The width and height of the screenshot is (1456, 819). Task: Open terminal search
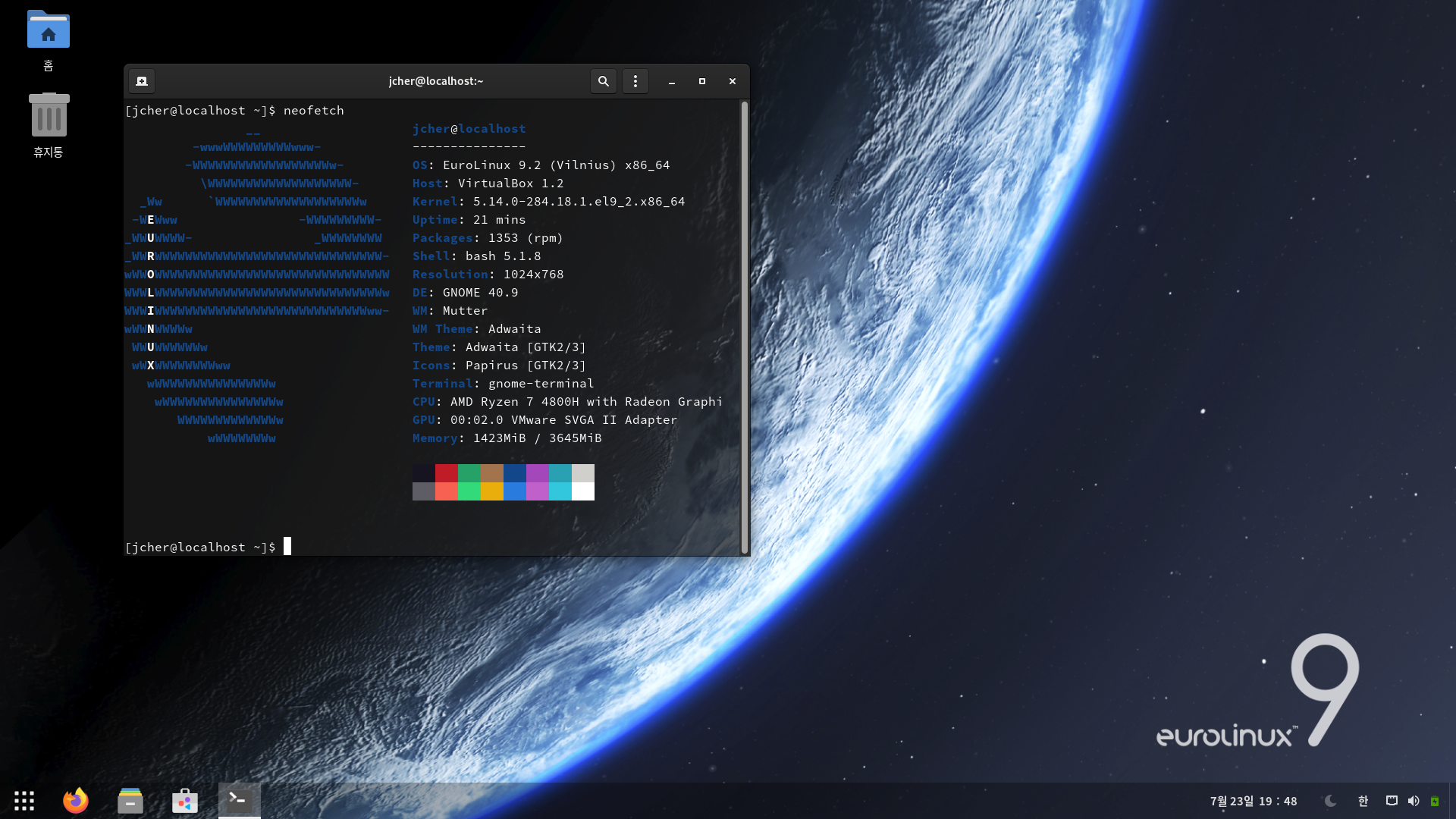click(x=604, y=81)
